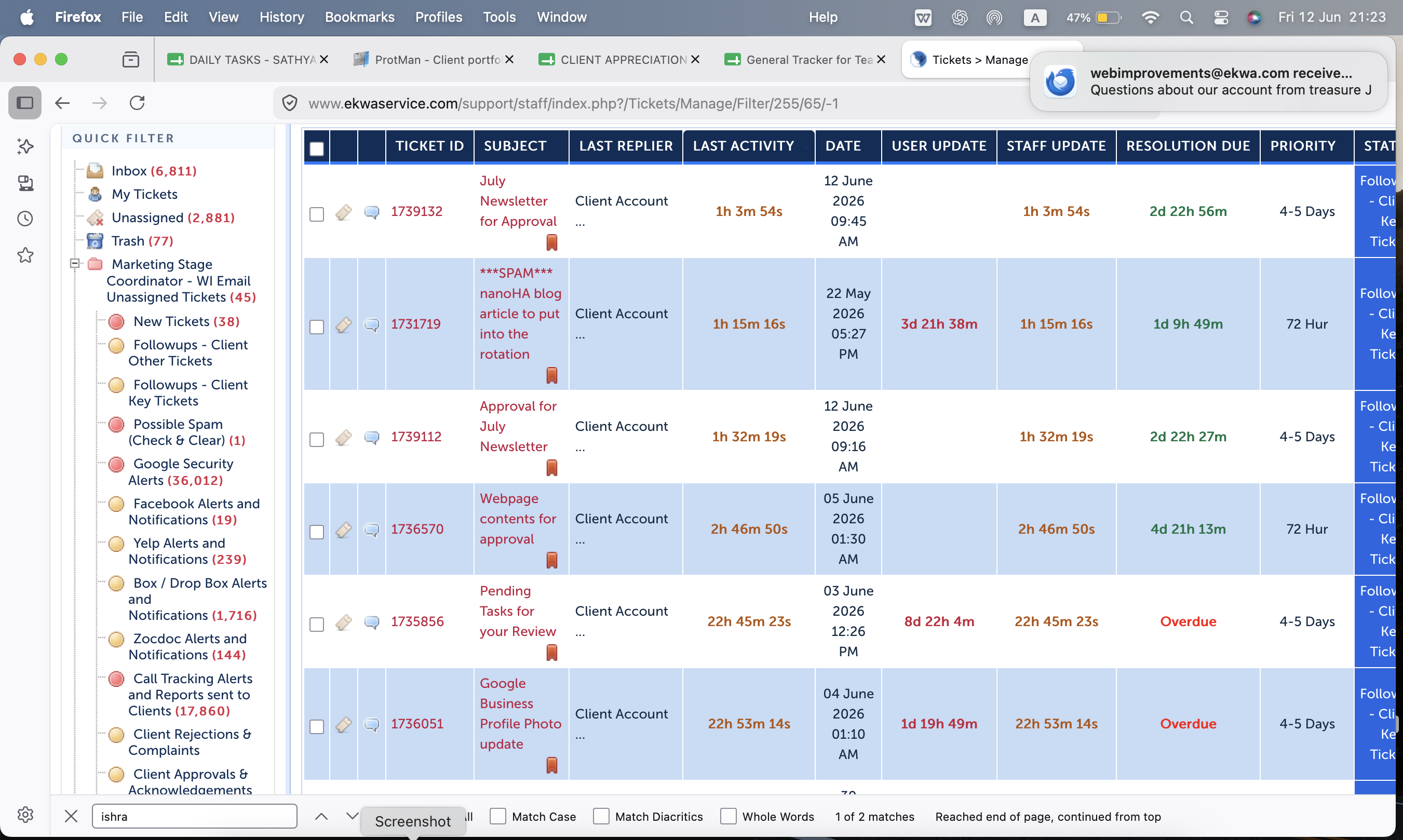Click the browser reload button
1403x840 pixels.
point(137,102)
